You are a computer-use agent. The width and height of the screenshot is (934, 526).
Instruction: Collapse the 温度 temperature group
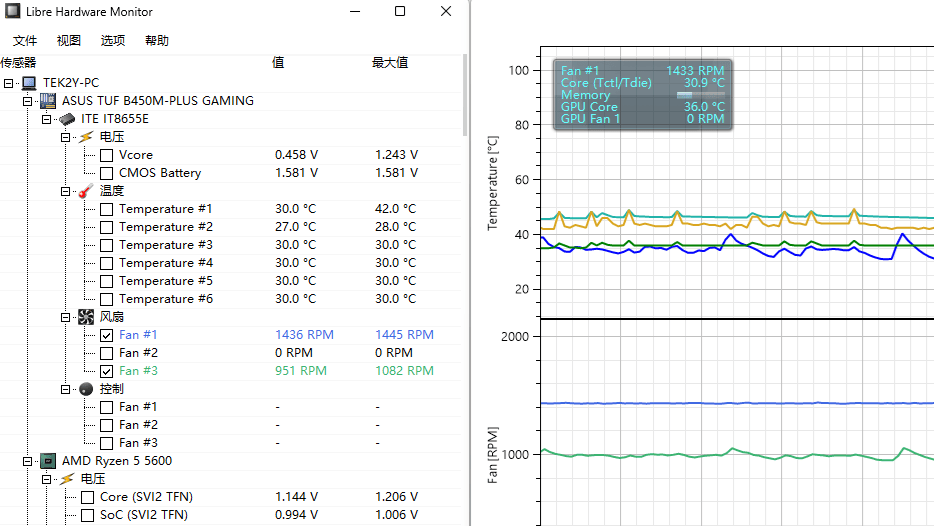[x=66, y=191]
